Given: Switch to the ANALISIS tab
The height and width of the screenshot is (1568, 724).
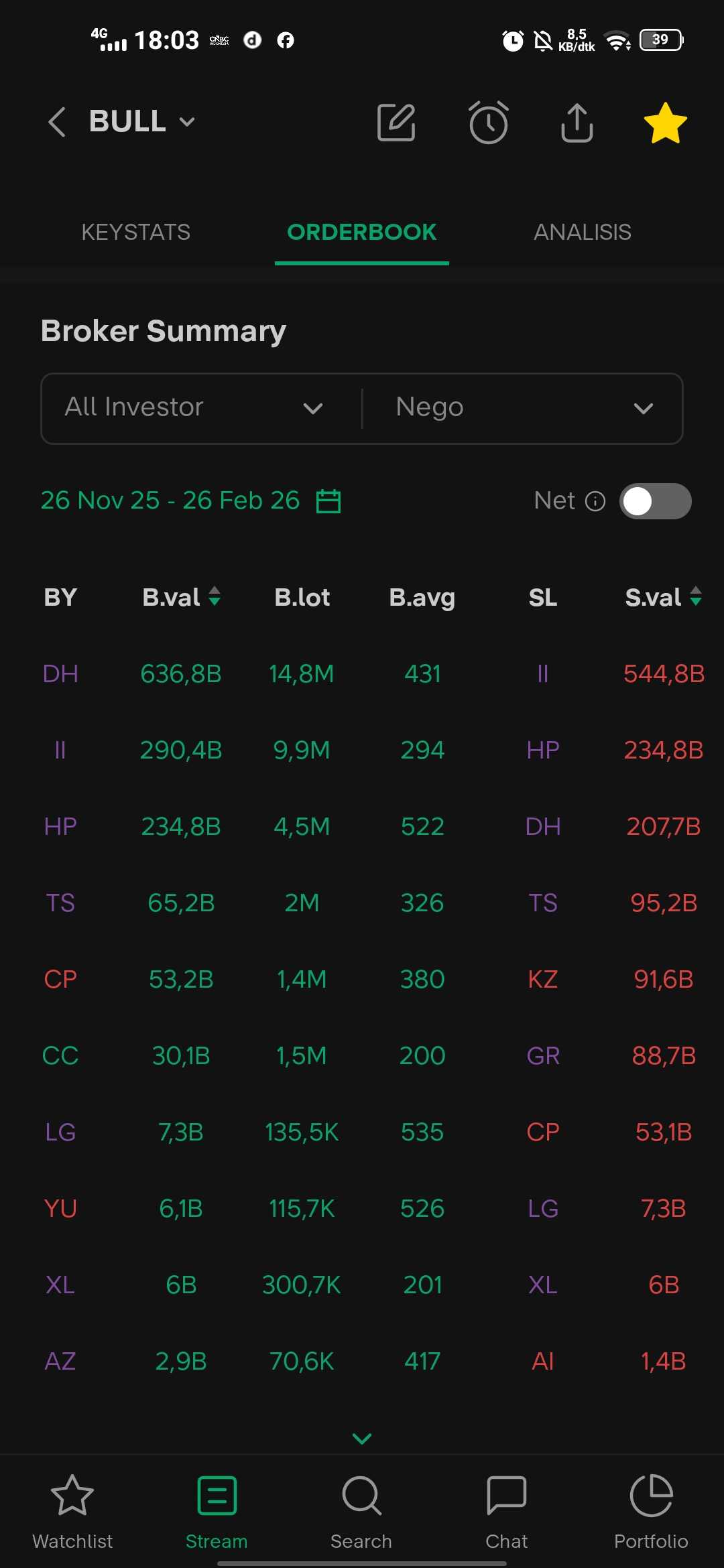Looking at the screenshot, I should 582,233.
